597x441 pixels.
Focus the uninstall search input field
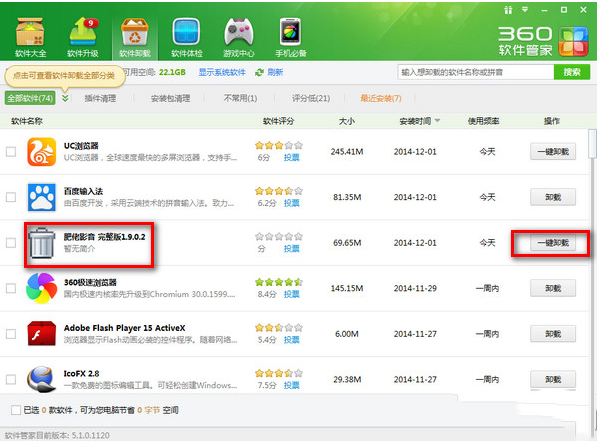click(x=476, y=72)
